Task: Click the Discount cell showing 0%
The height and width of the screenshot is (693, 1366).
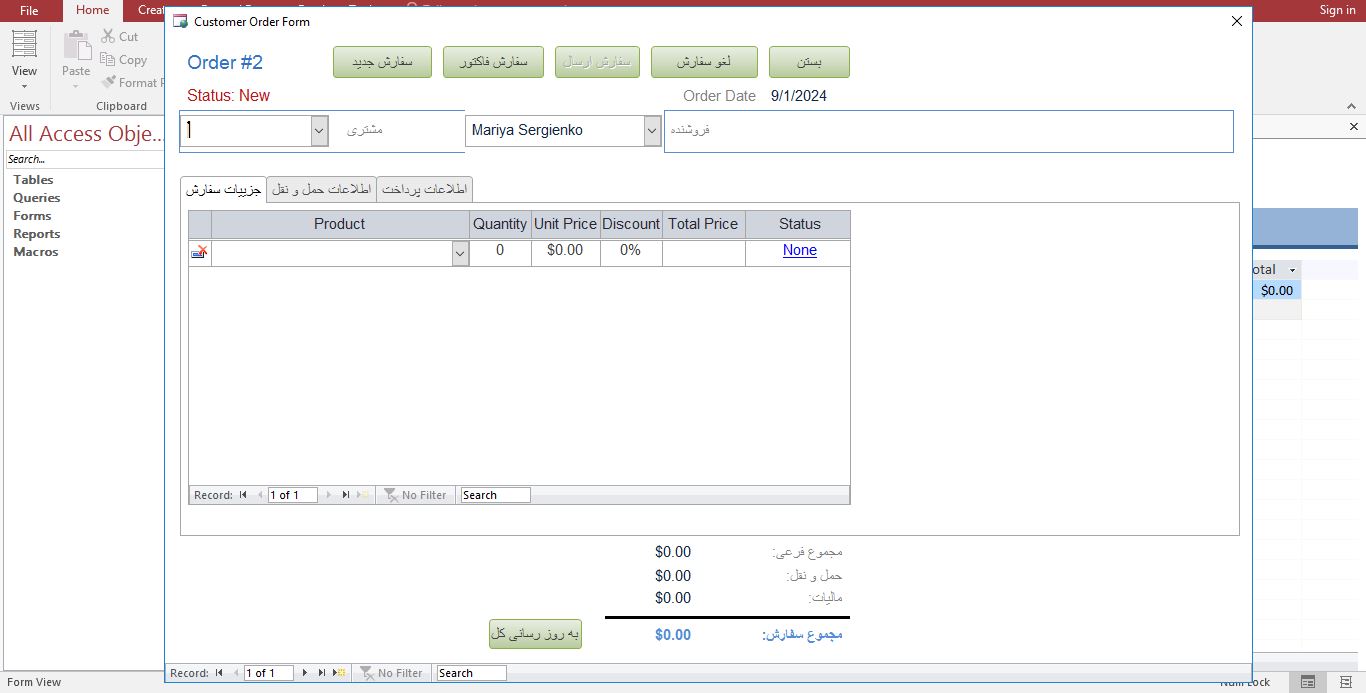Action: click(630, 251)
